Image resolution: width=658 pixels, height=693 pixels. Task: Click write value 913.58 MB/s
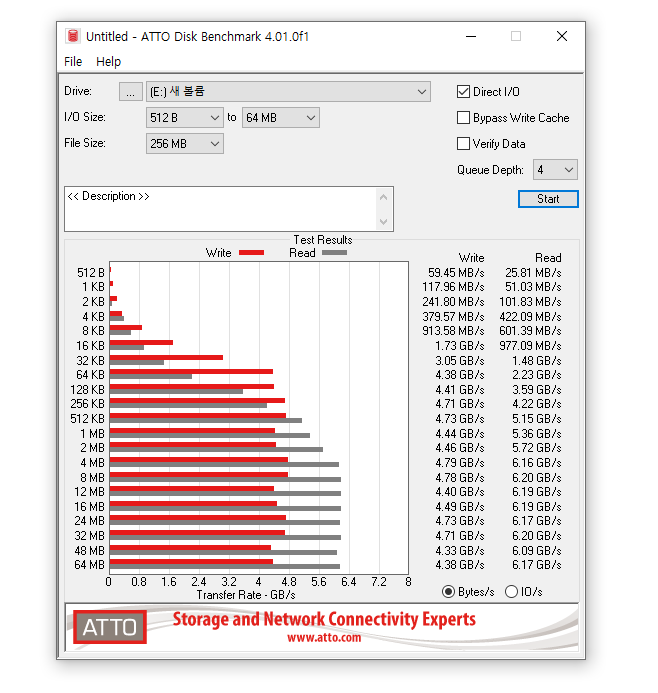[x=453, y=331]
